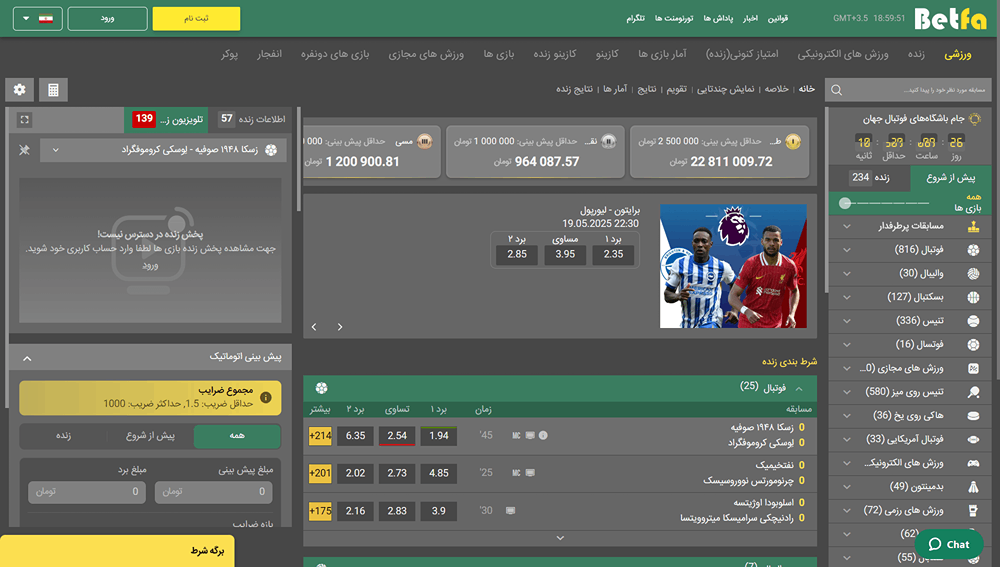Open the 'پوکر' navigation tab

230,54
